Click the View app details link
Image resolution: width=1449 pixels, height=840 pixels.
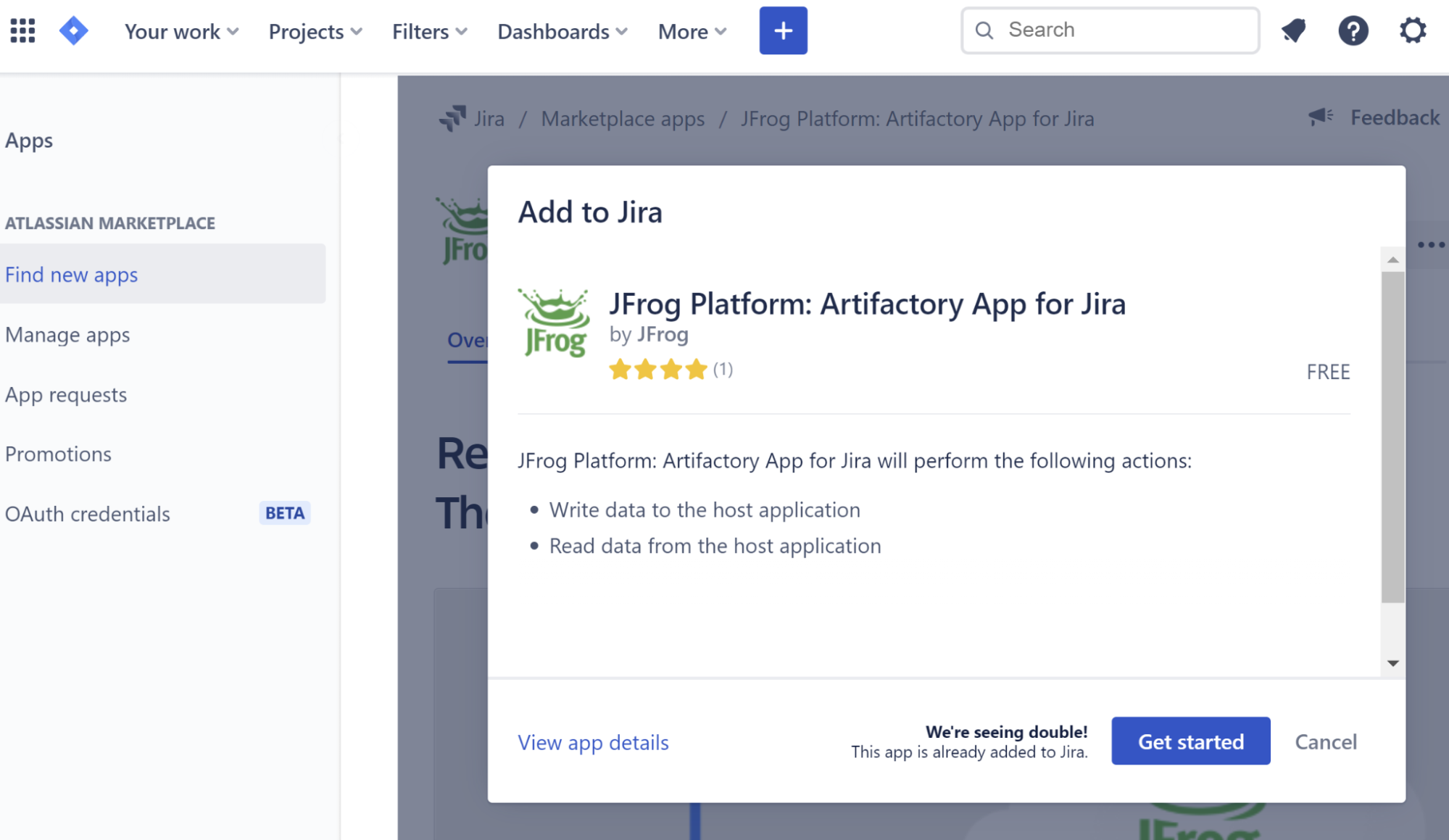tap(593, 742)
